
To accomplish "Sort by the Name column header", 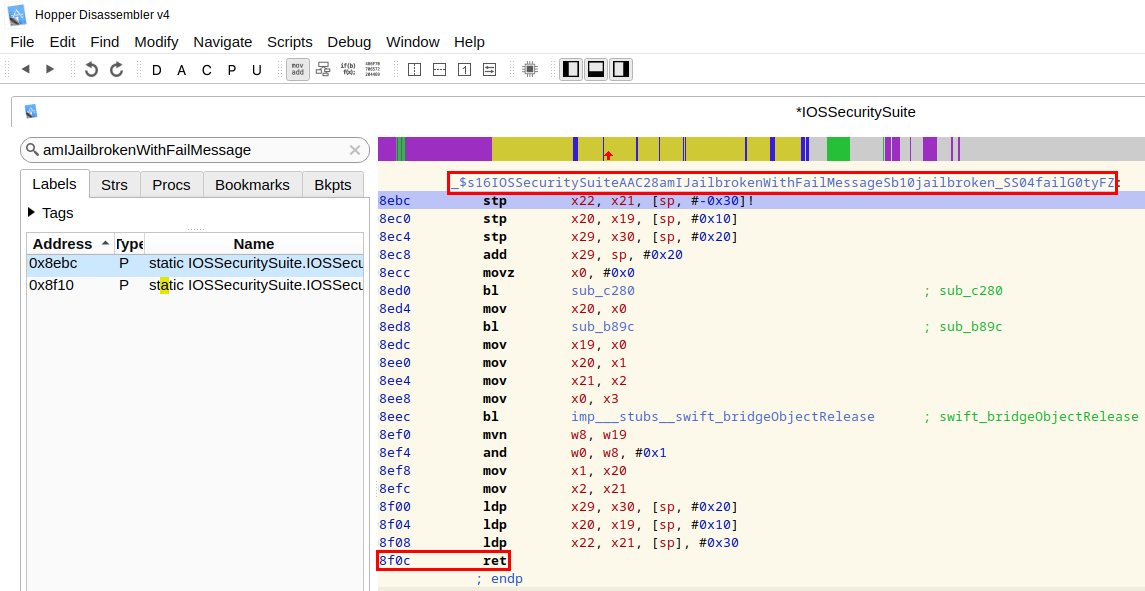I will pyautogui.click(x=253, y=243).
